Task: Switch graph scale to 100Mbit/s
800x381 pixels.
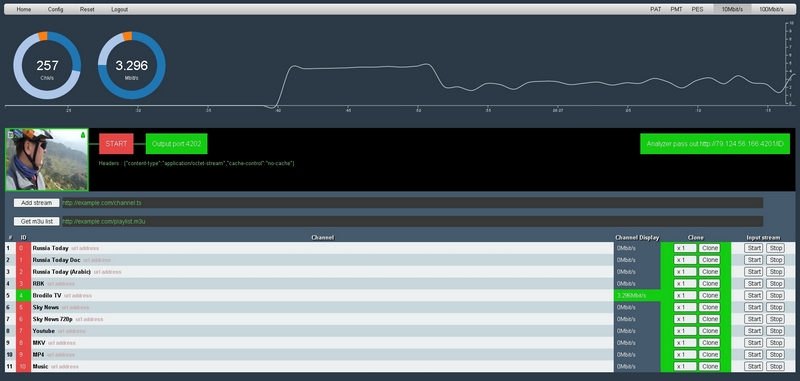Action: (x=771, y=9)
